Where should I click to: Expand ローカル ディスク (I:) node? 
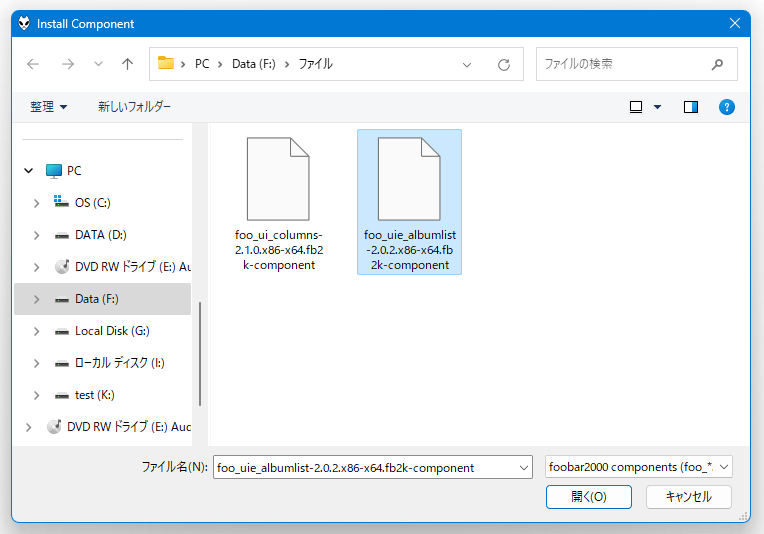37,363
